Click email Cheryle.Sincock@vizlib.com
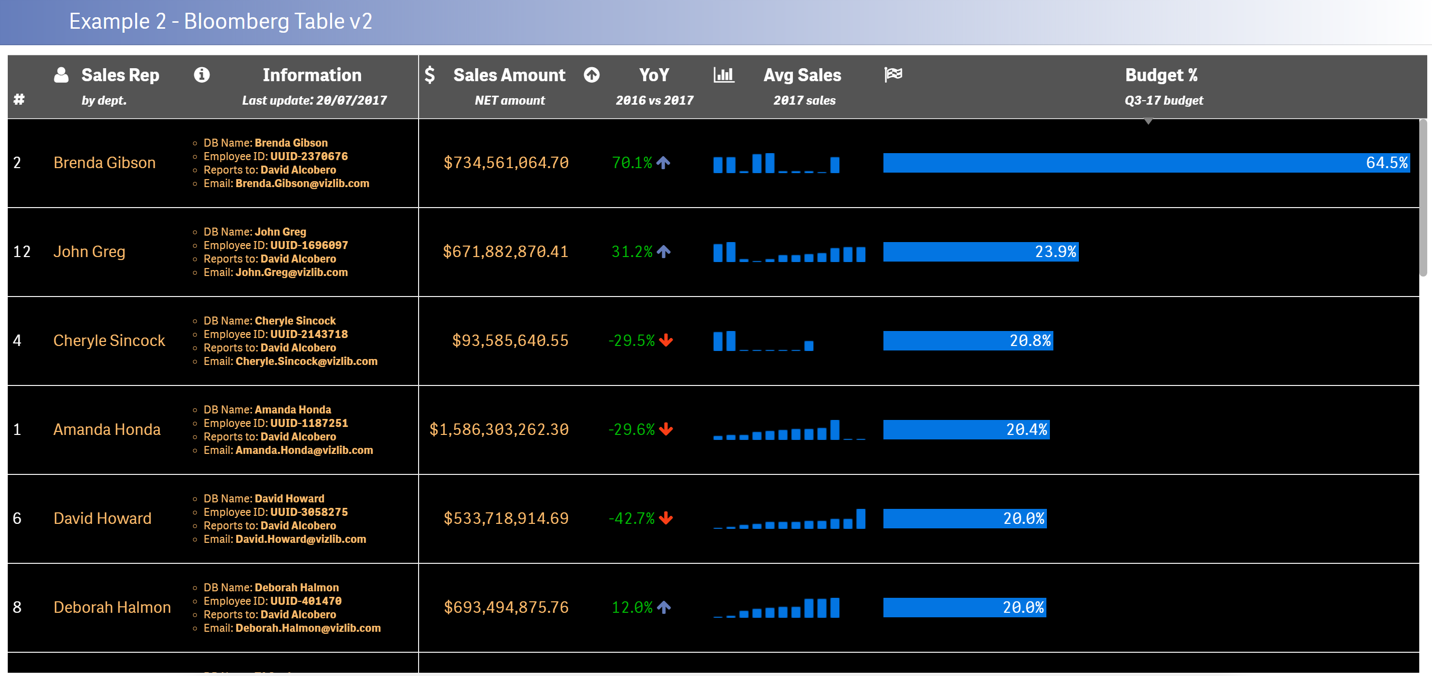 (306, 362)
